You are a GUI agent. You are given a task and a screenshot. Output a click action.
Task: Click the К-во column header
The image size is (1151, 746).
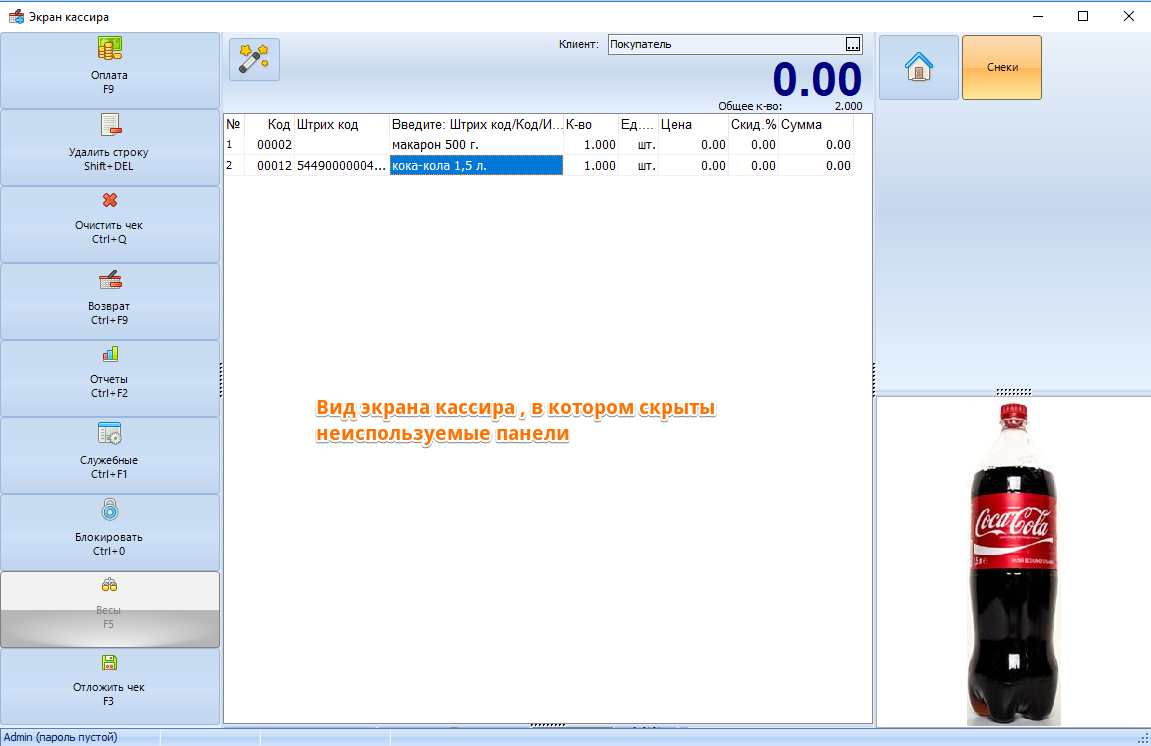590,124
